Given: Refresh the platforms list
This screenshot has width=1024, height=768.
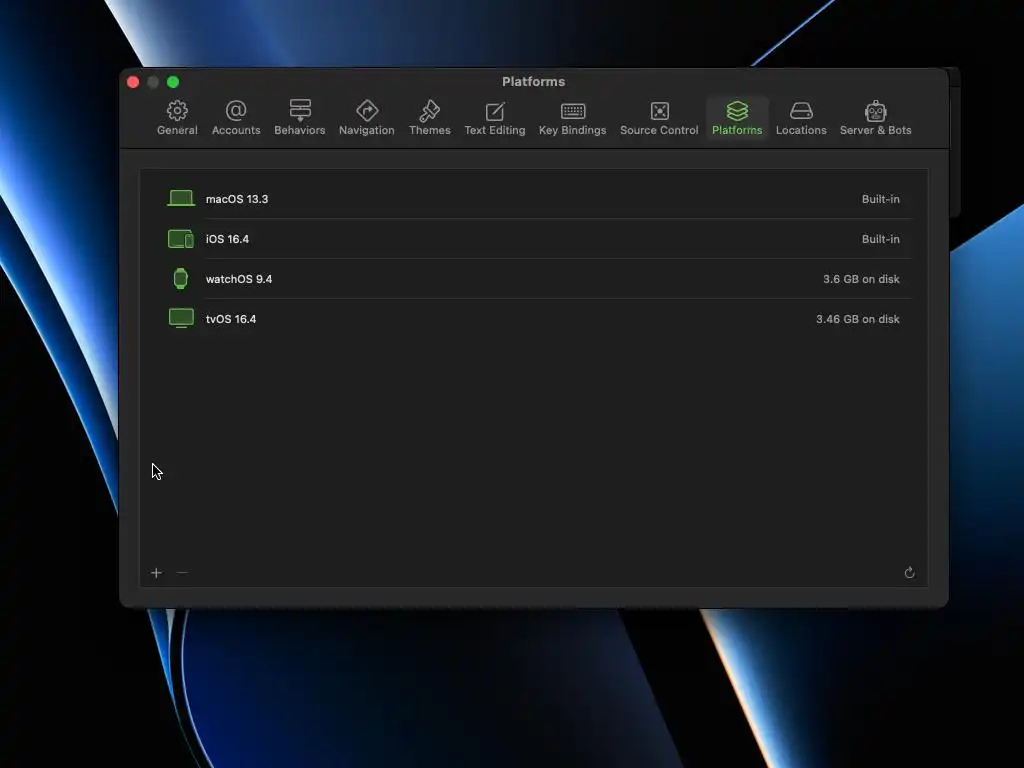Looking at the screenshot, I should pyautogui.click(x=909, y=573).
